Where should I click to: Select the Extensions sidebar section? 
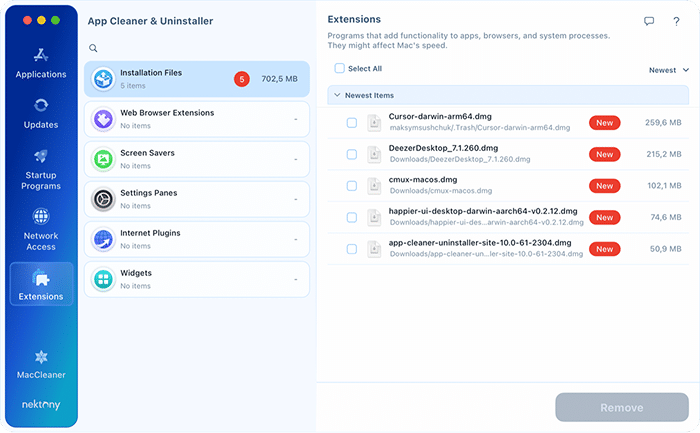click(x=41, y=284)
